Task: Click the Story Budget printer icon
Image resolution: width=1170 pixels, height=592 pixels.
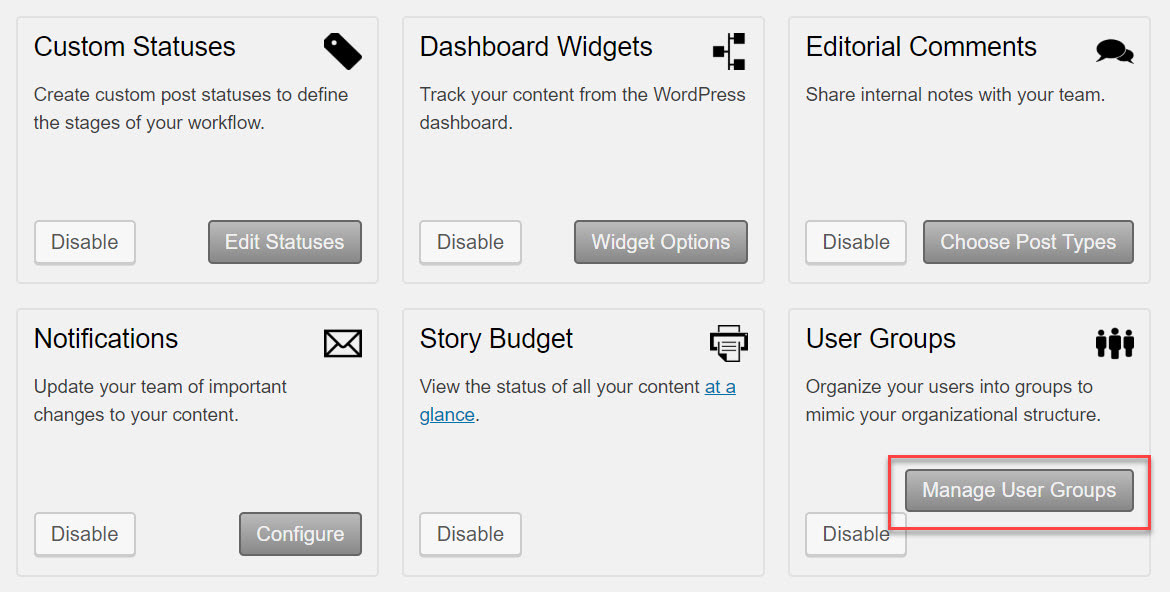Action: [728, 343]
